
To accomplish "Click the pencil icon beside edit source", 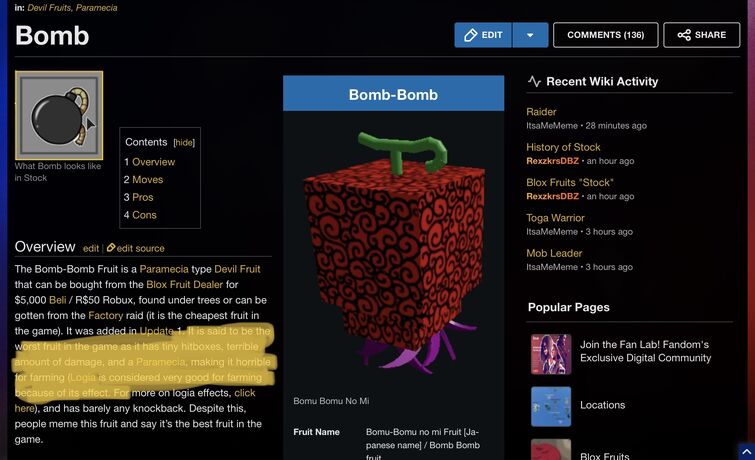I will (111, 248).
